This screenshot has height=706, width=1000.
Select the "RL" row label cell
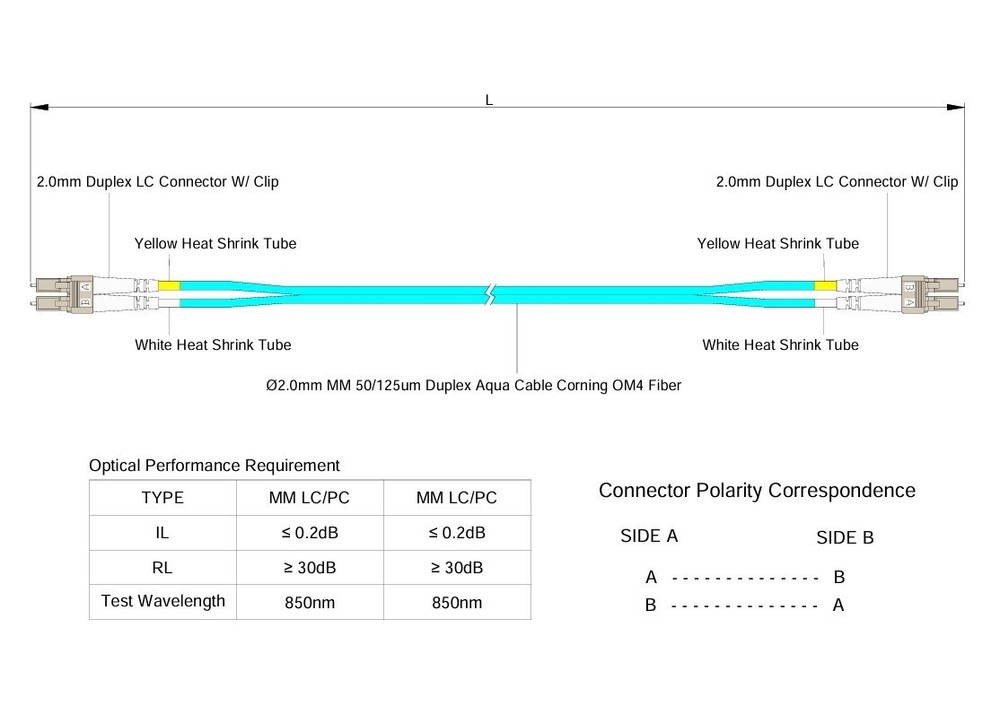point(163,567)
